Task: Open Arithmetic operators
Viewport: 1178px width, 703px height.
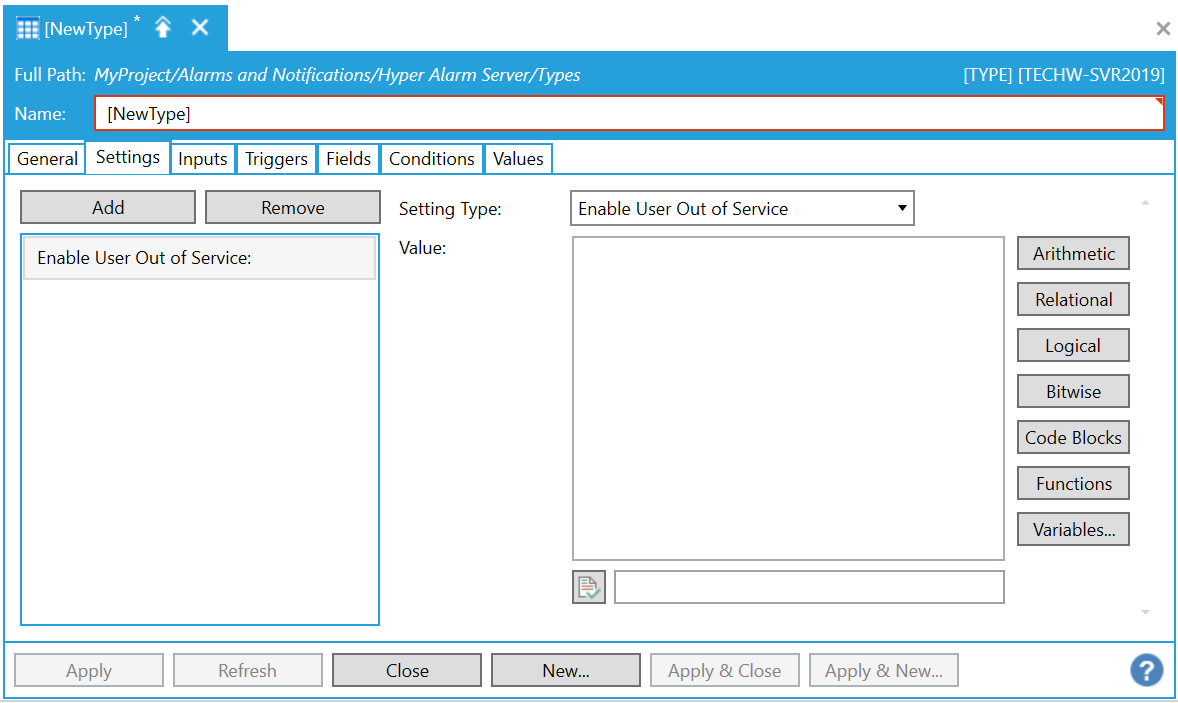Action: click(x=1074, y=254)
